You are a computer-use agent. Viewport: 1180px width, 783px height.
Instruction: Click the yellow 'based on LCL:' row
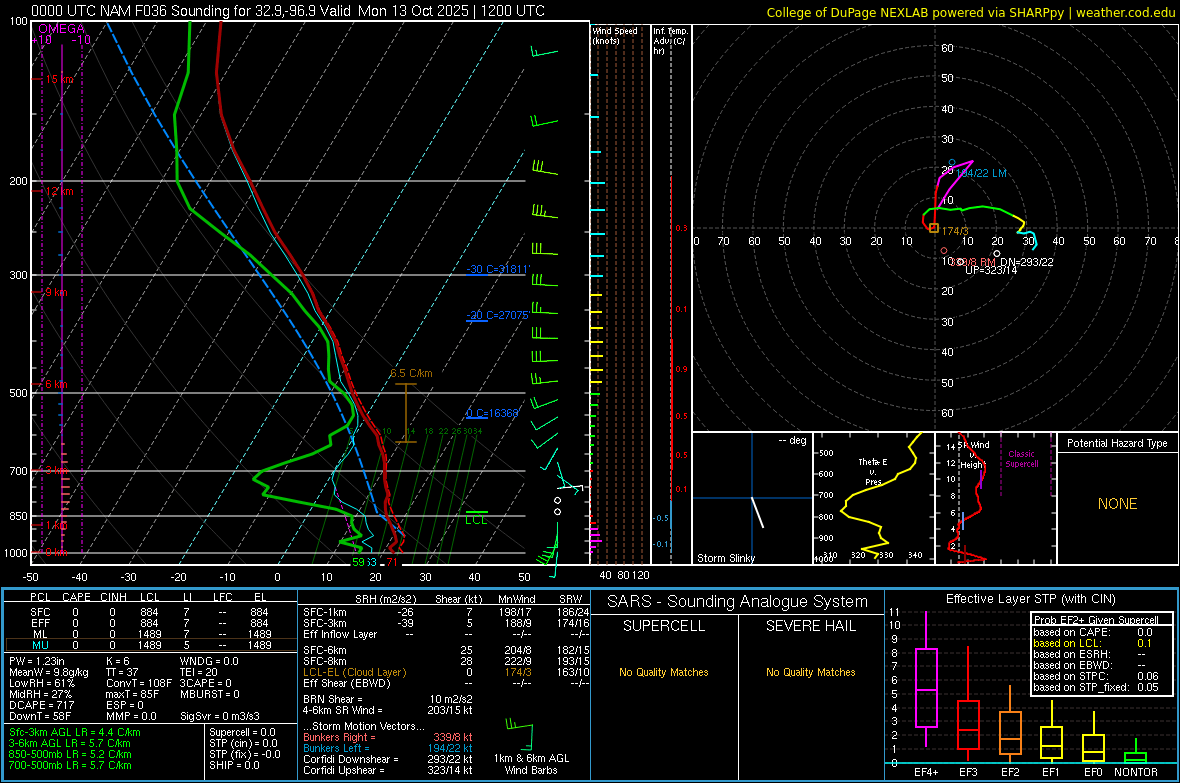[x=1092, y=643]
